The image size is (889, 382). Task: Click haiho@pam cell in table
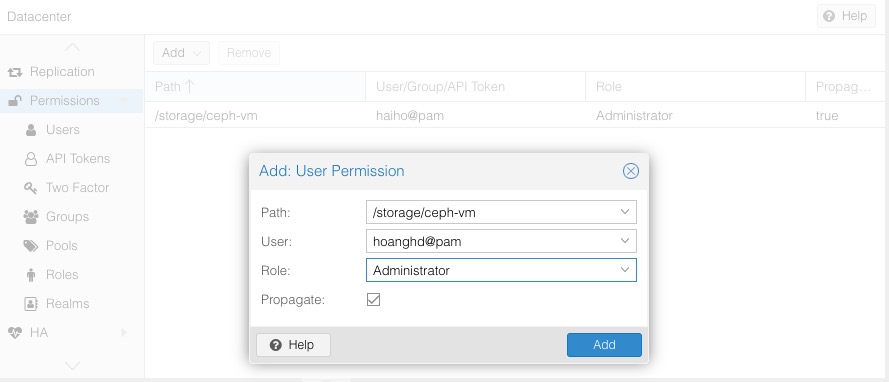(x=409, y=116)
